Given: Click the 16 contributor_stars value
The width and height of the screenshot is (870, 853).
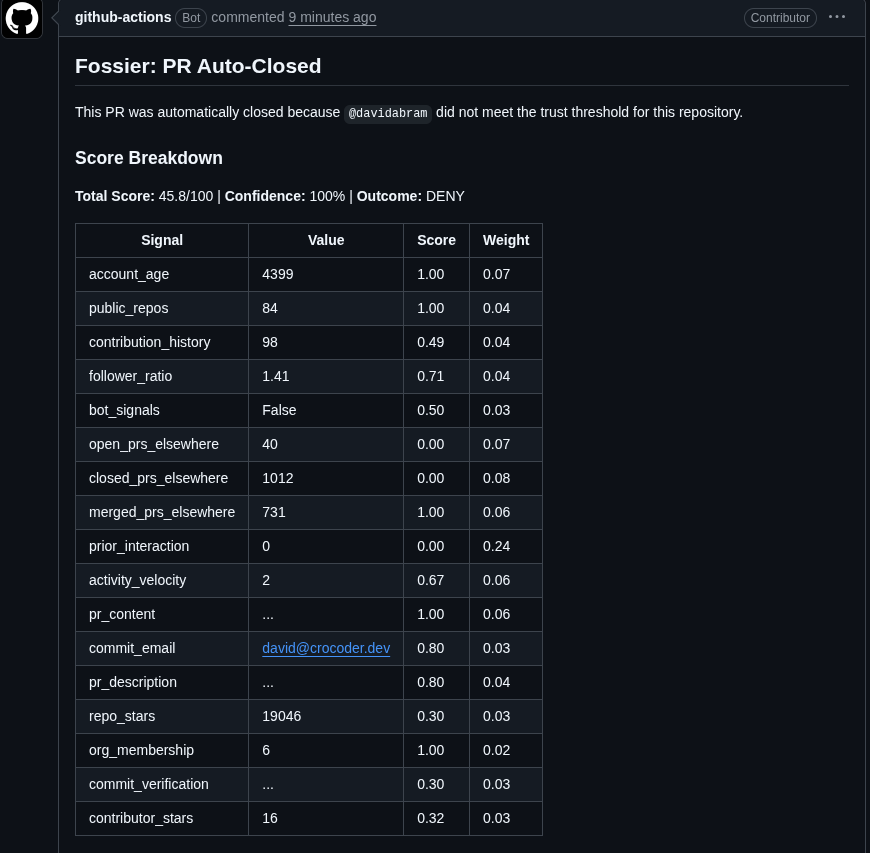Looking at the screenshot, I should click(x=270, y=818).
